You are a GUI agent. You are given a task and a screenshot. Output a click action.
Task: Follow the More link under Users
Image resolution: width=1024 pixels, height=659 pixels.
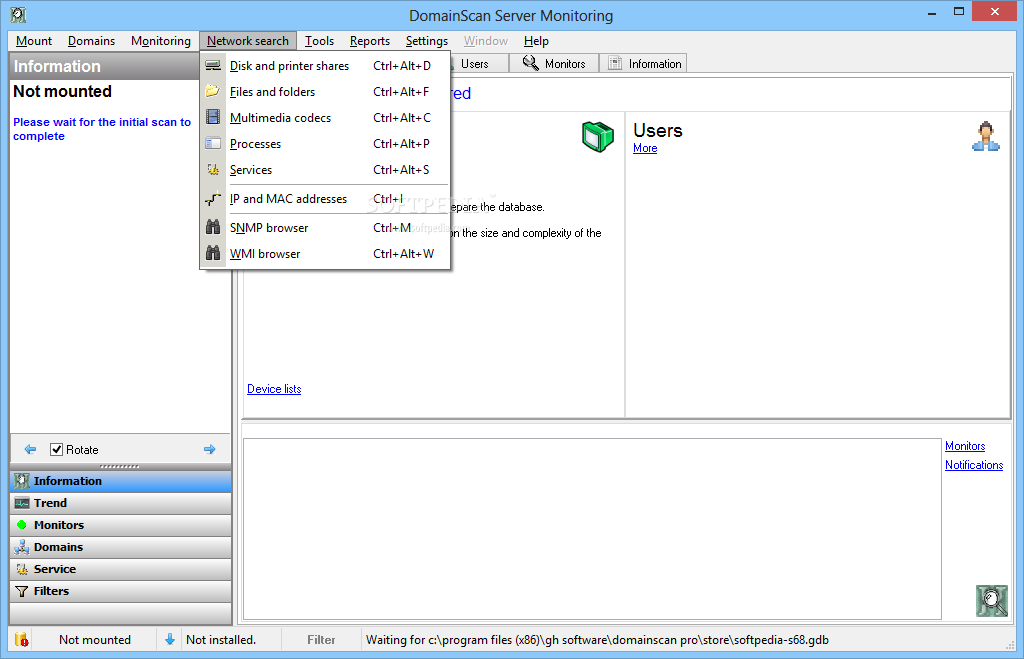click(645, 148)
